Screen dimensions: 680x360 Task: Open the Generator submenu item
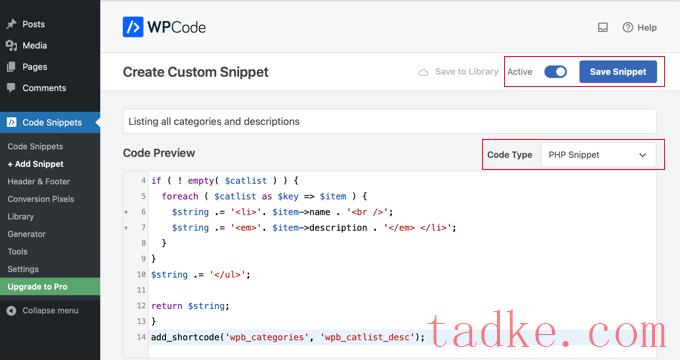(26, 234)
